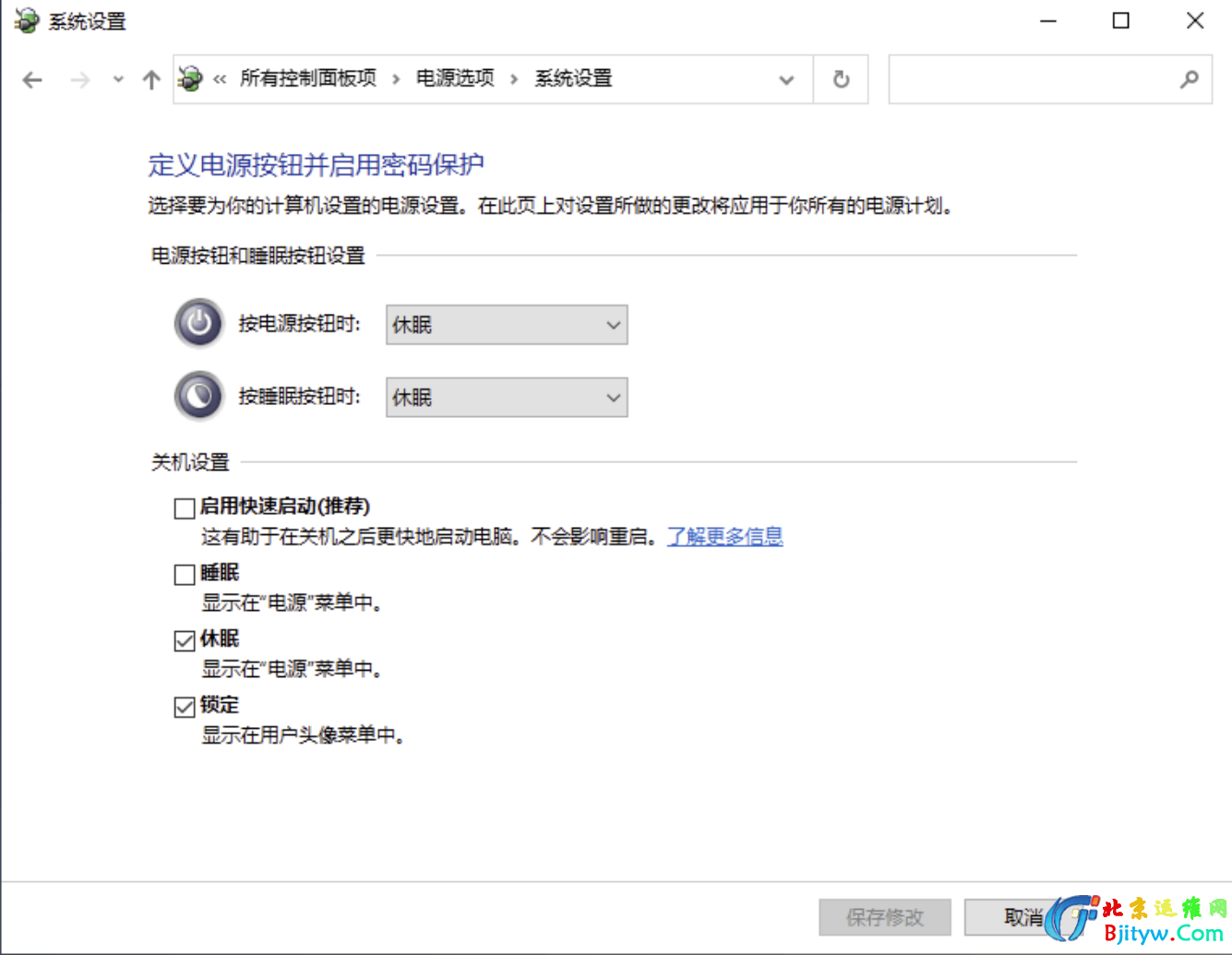
Task: Click the control panel icon in address bar
Action: click(190, 79)
